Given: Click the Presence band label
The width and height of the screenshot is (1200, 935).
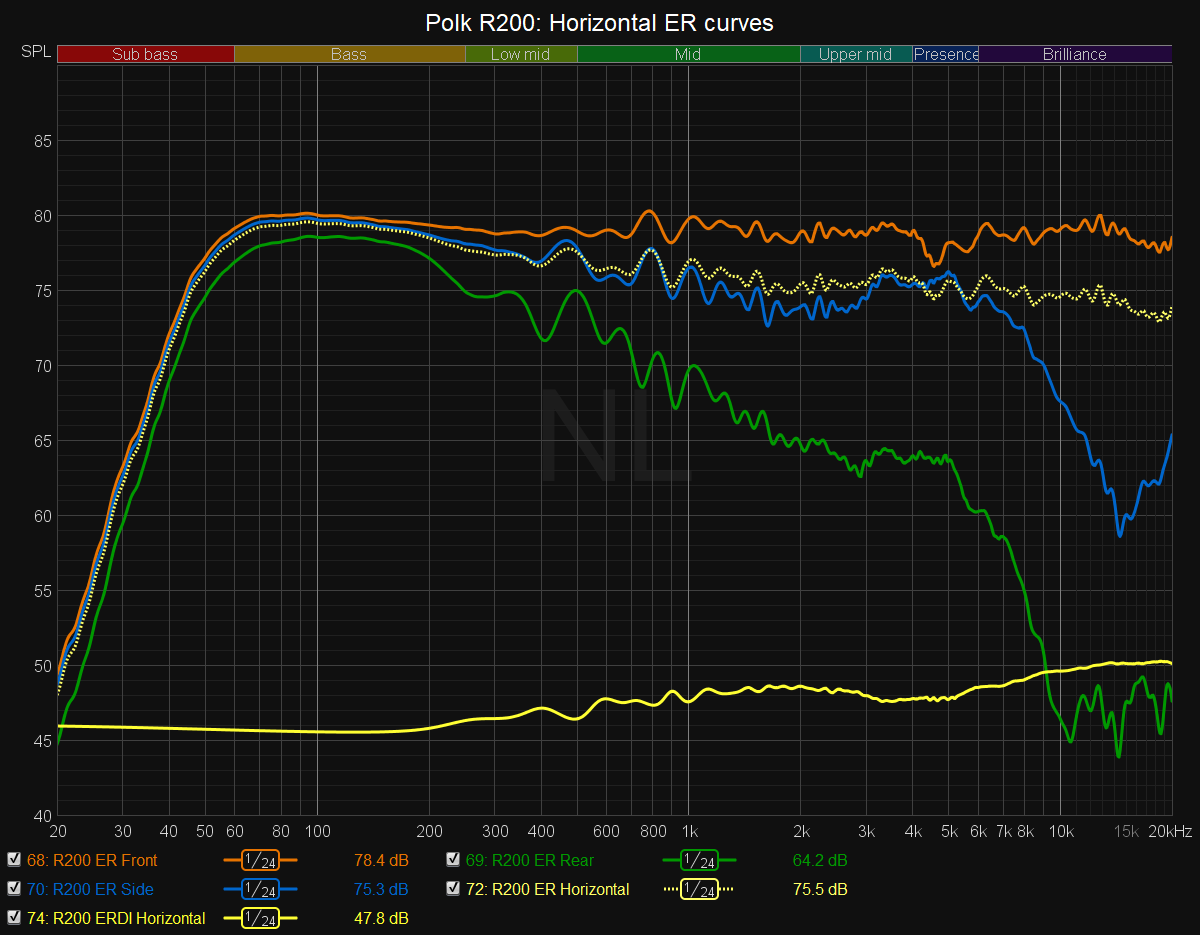Looking at the screenshot, I should (x=946, y=54).
